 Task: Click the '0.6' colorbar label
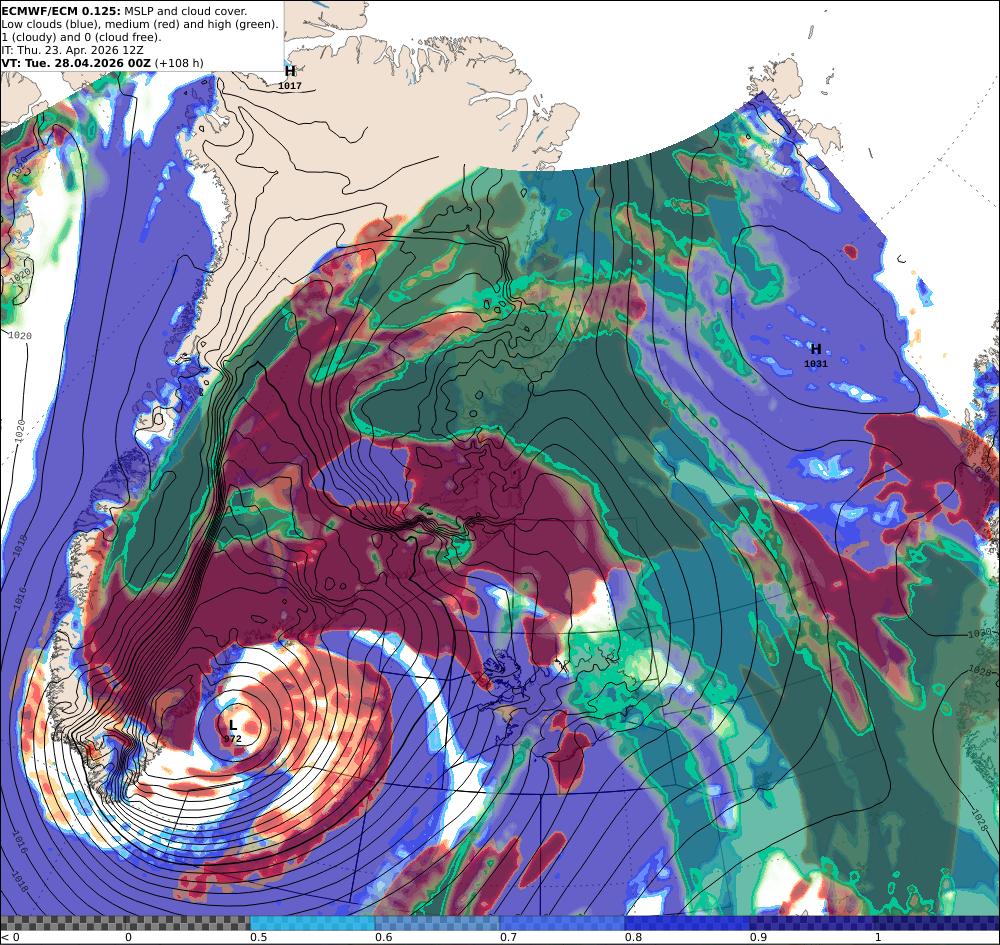point(384,937)
